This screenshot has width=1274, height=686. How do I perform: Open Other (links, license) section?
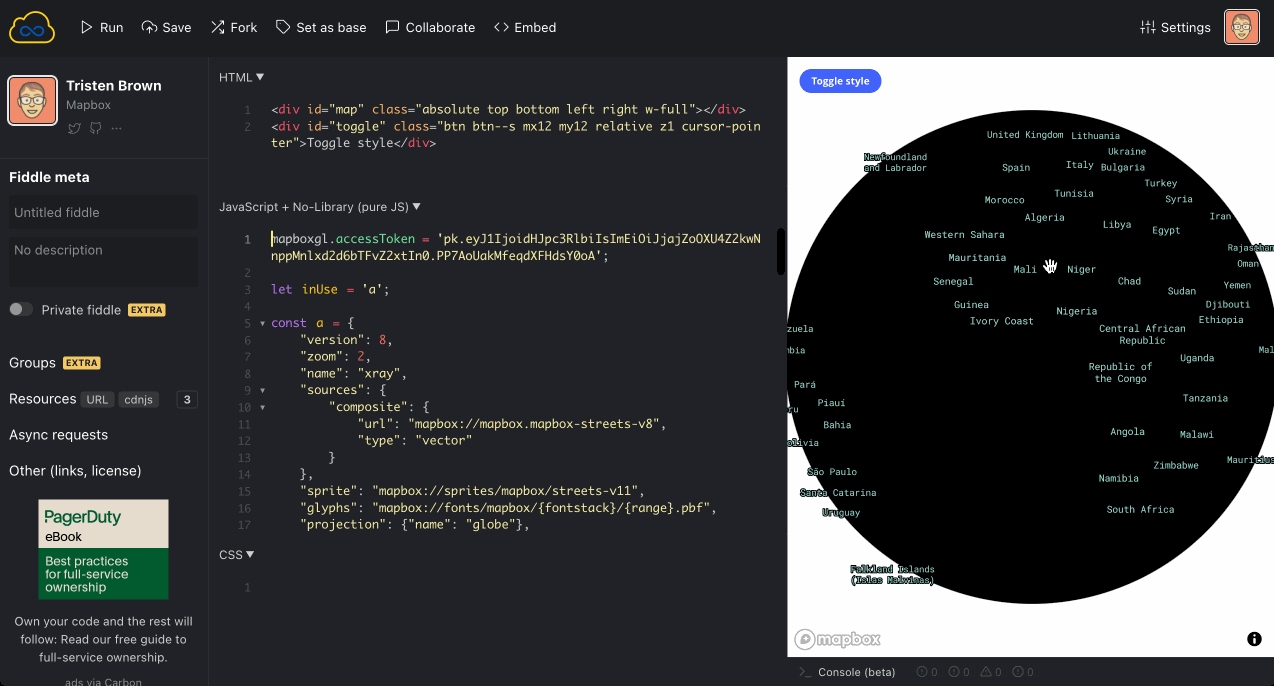point(75,471)
